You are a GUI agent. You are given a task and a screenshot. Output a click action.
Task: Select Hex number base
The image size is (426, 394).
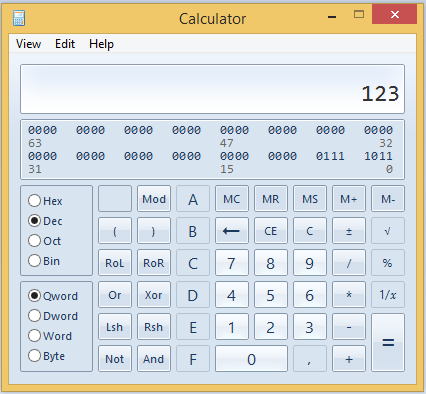(45, 201)
